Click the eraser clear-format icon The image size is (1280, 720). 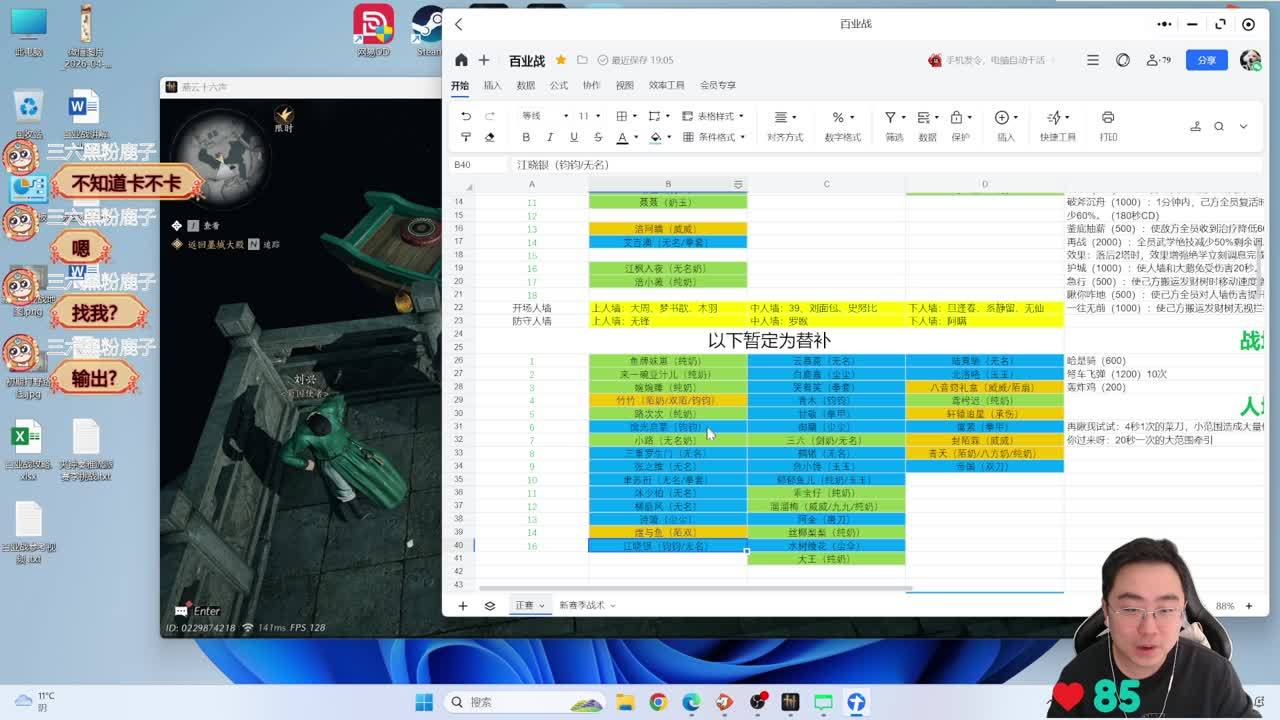click(490, 138)
